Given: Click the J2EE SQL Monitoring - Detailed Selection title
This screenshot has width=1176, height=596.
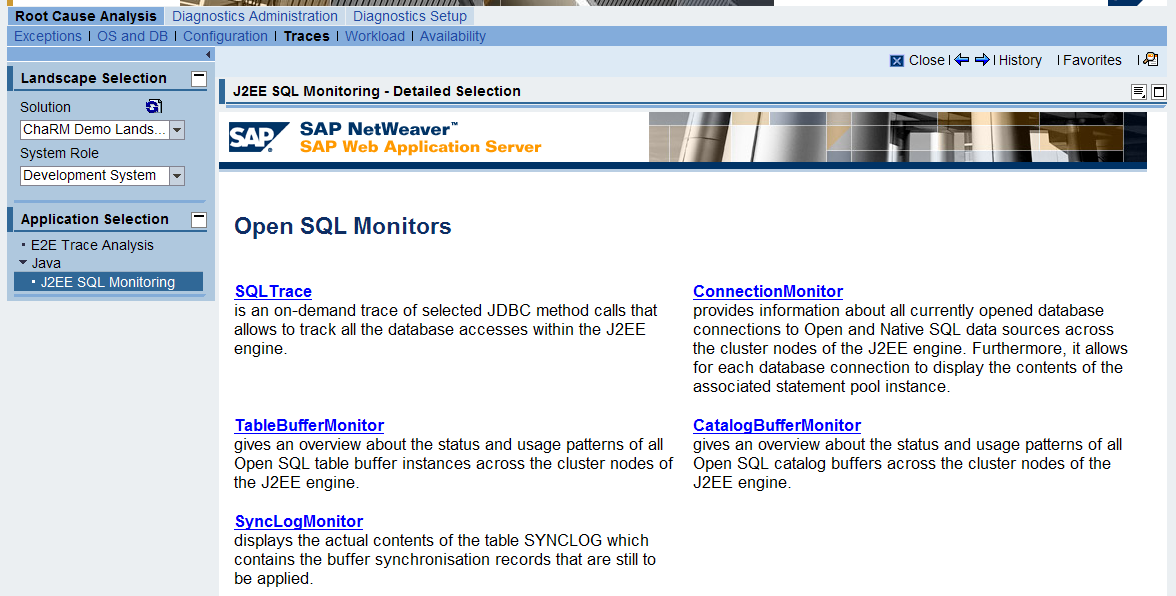Looking at the screenshot, I should [x=376, y=91].
